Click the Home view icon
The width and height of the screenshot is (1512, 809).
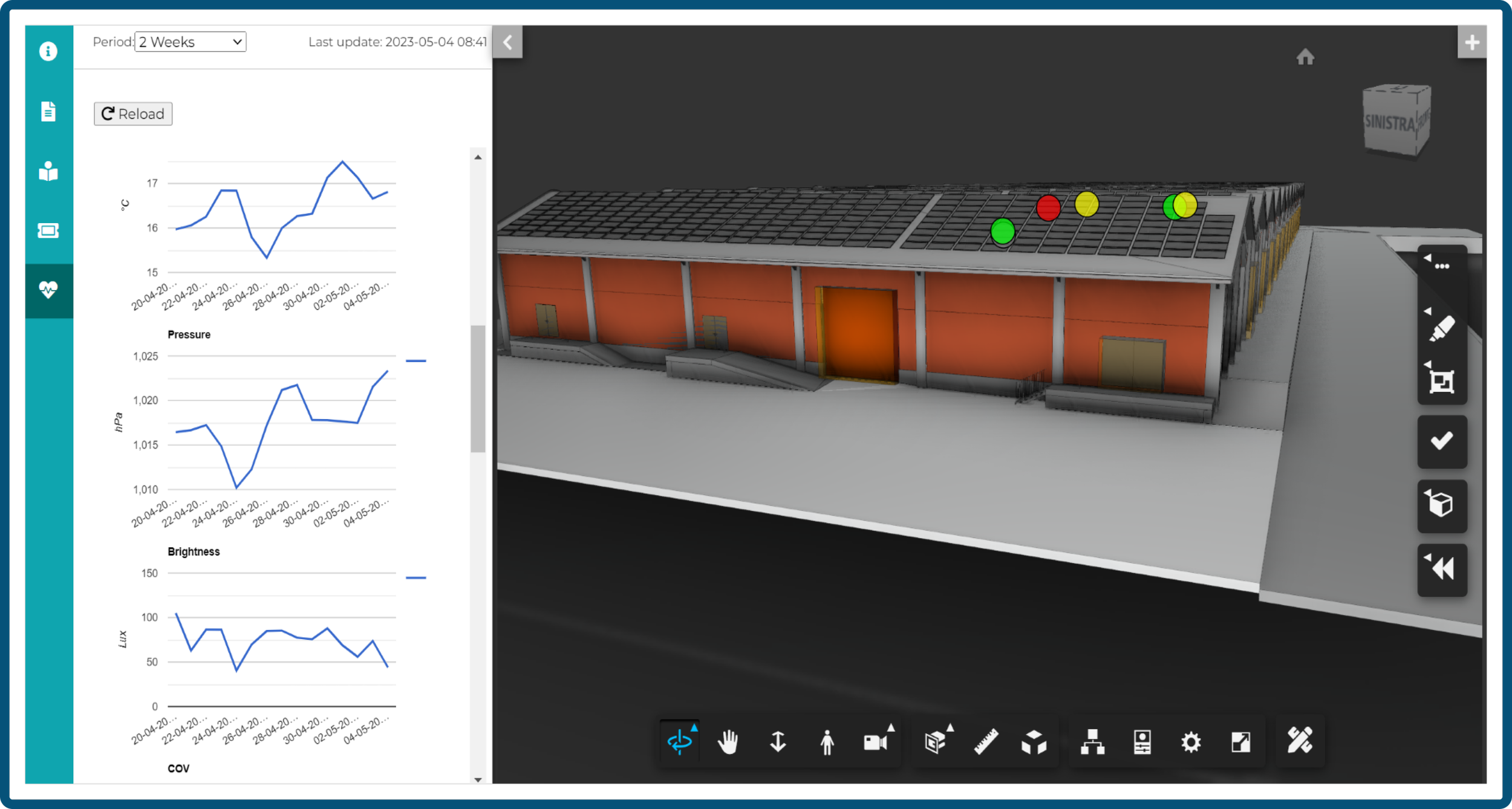coord(1305,57)
